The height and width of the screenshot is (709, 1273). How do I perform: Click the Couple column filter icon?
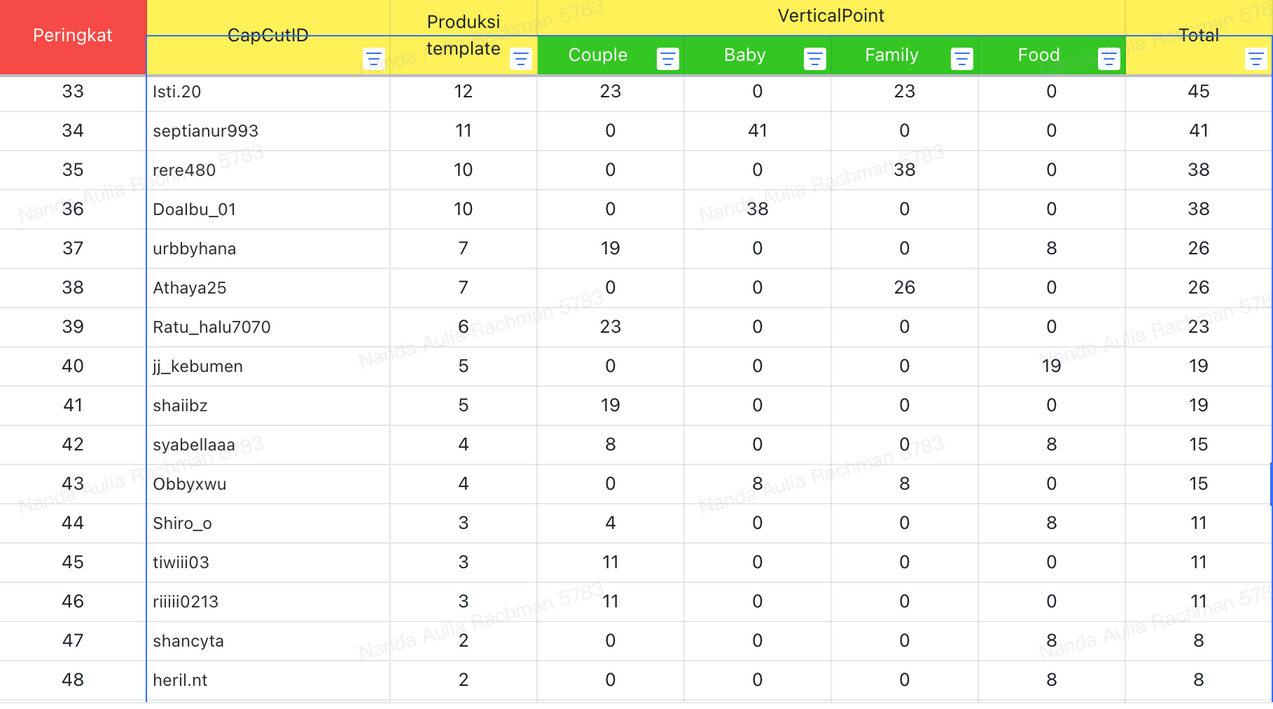tap(668, 59)
